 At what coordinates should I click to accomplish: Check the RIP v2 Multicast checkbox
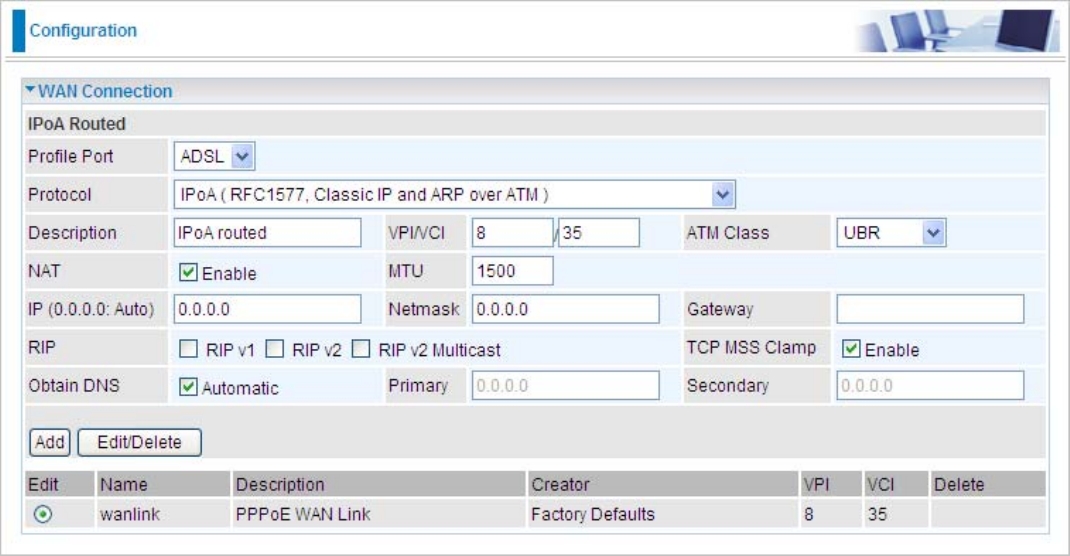point(360,349)
